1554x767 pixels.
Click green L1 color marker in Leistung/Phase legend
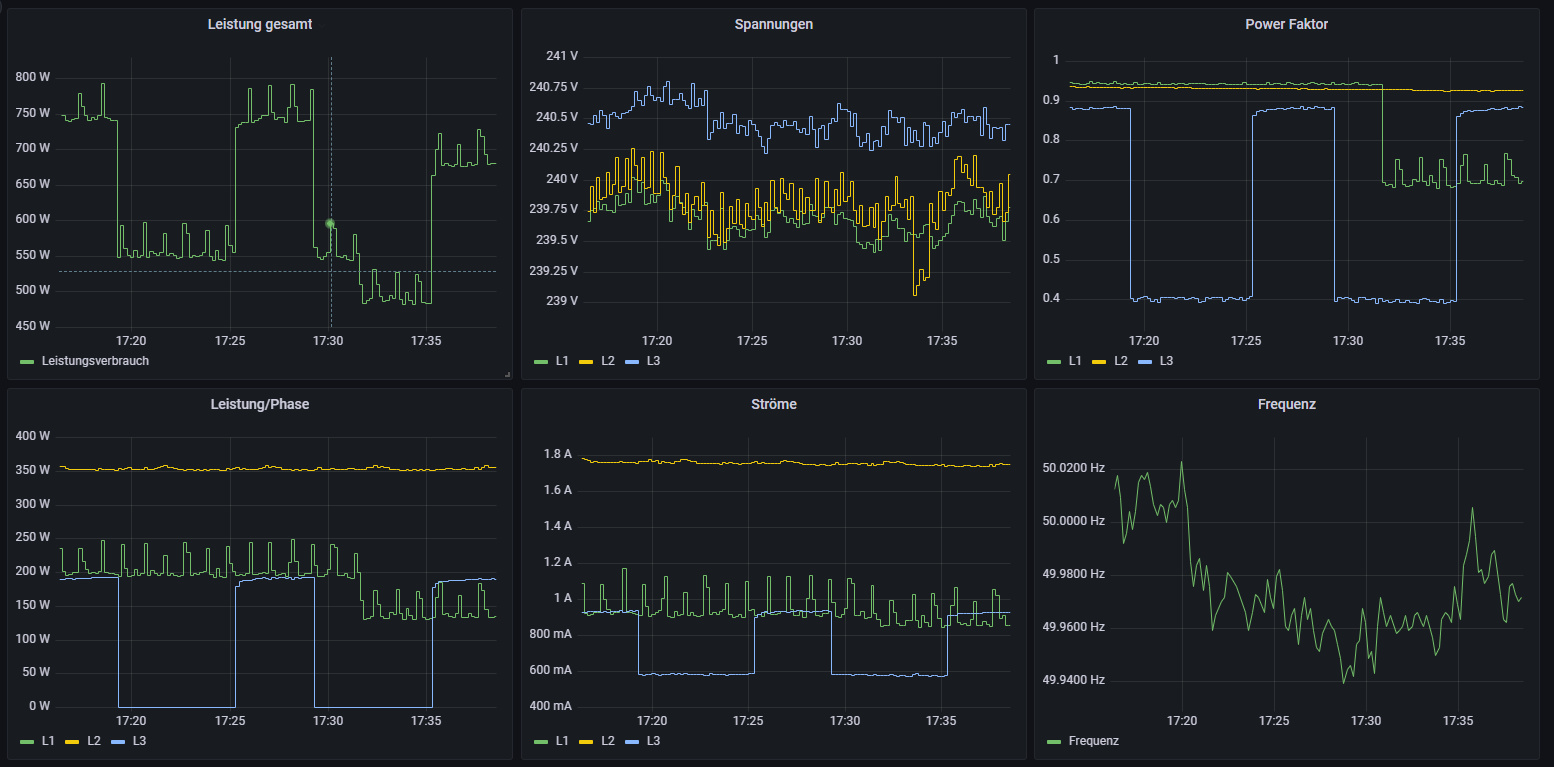pos(27,741)
